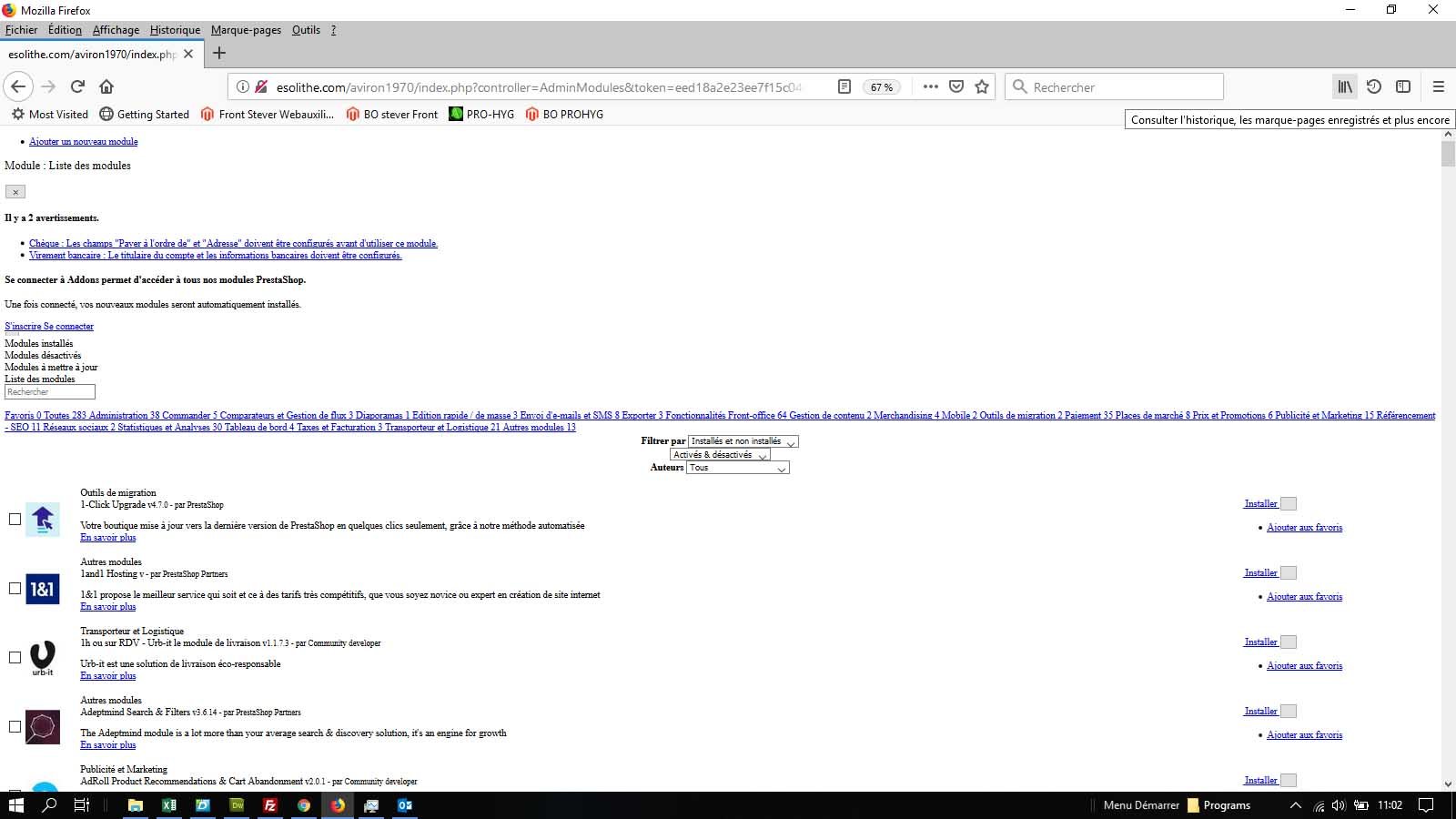This screenshot has height=819, width=1456.
Task: Open the Auteurs 'Tous' dropdown
Action: [x=738, y=468]
